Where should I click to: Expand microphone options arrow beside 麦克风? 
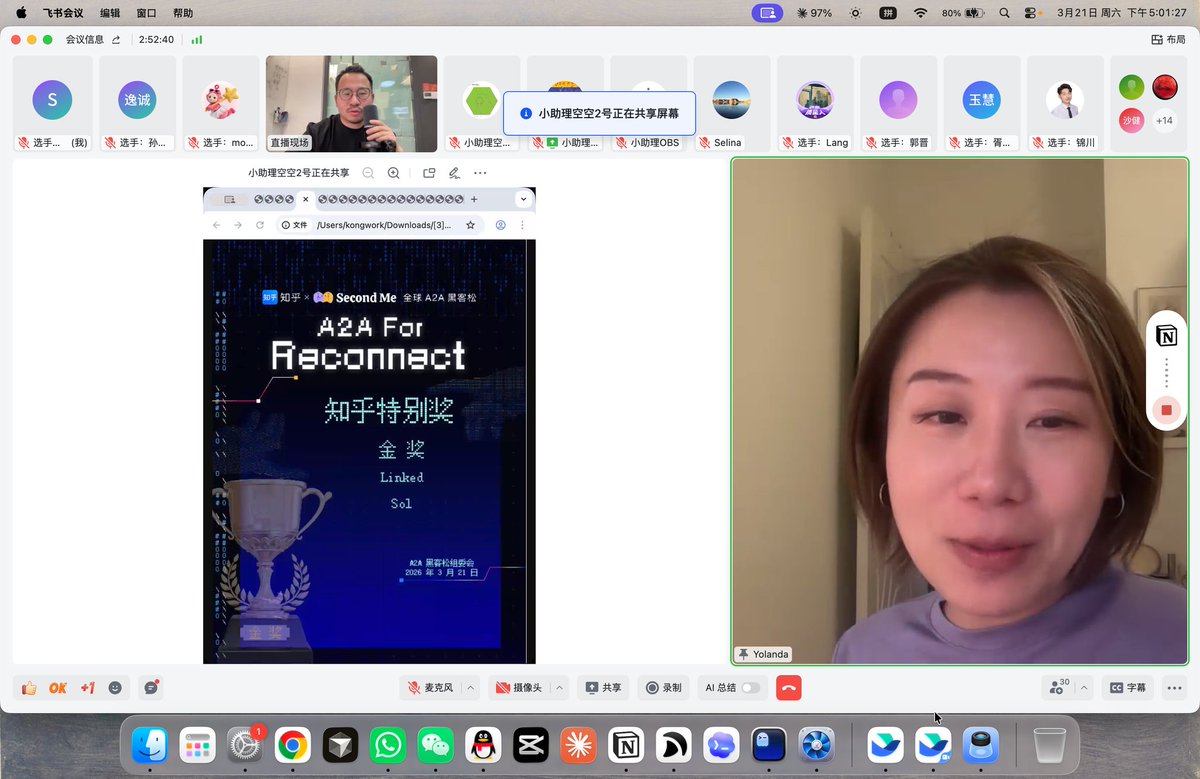[x=471, y=688]
